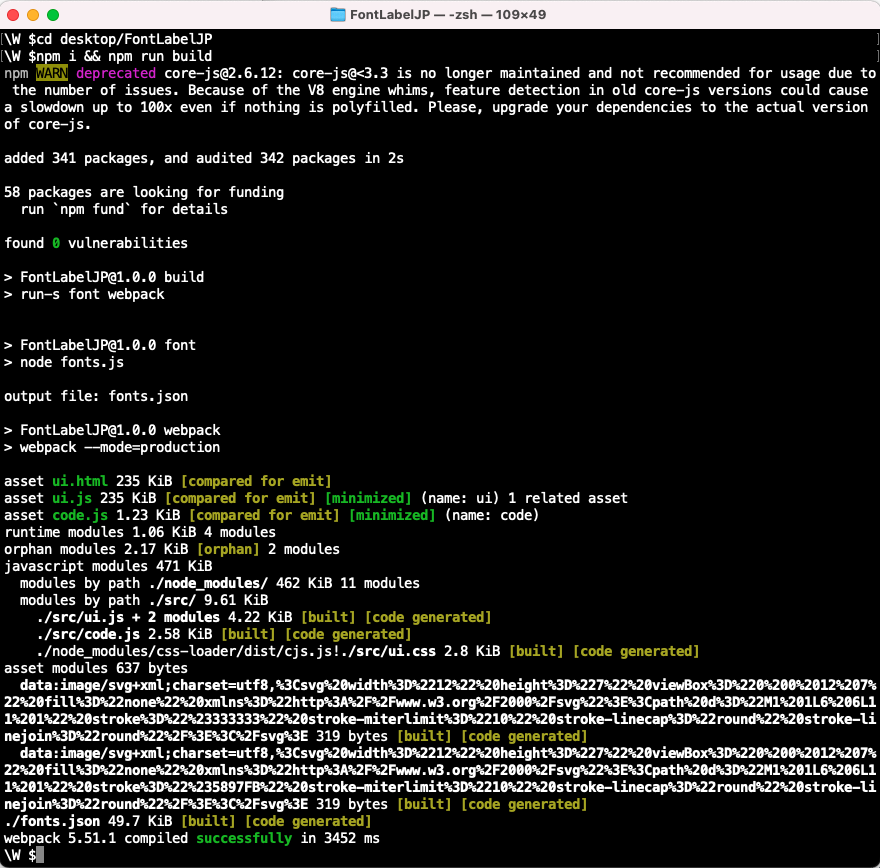This screenshot has width=880, height=868.
Task: Click 'node fonts.js' line
Action: click(x=64, y=362)
